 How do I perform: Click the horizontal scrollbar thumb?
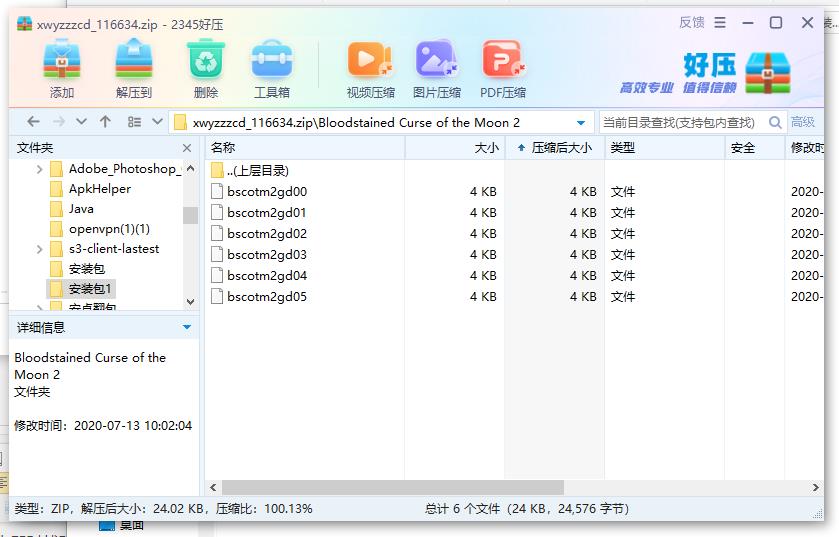click(393, 487)
